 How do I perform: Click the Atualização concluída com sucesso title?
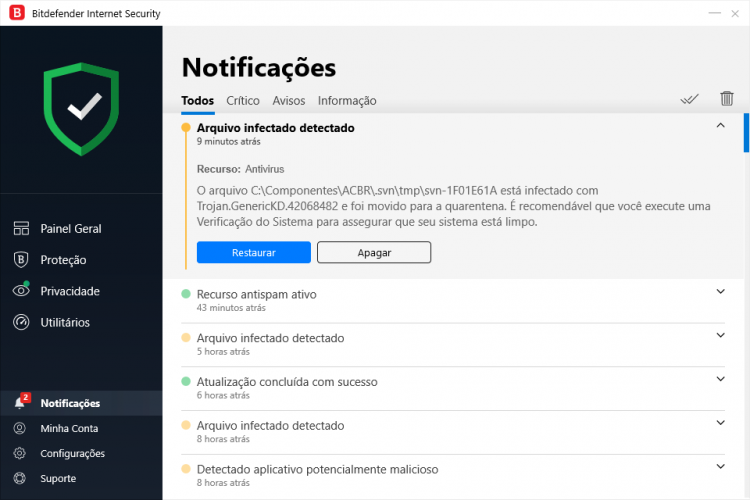(x=287, y=382)
